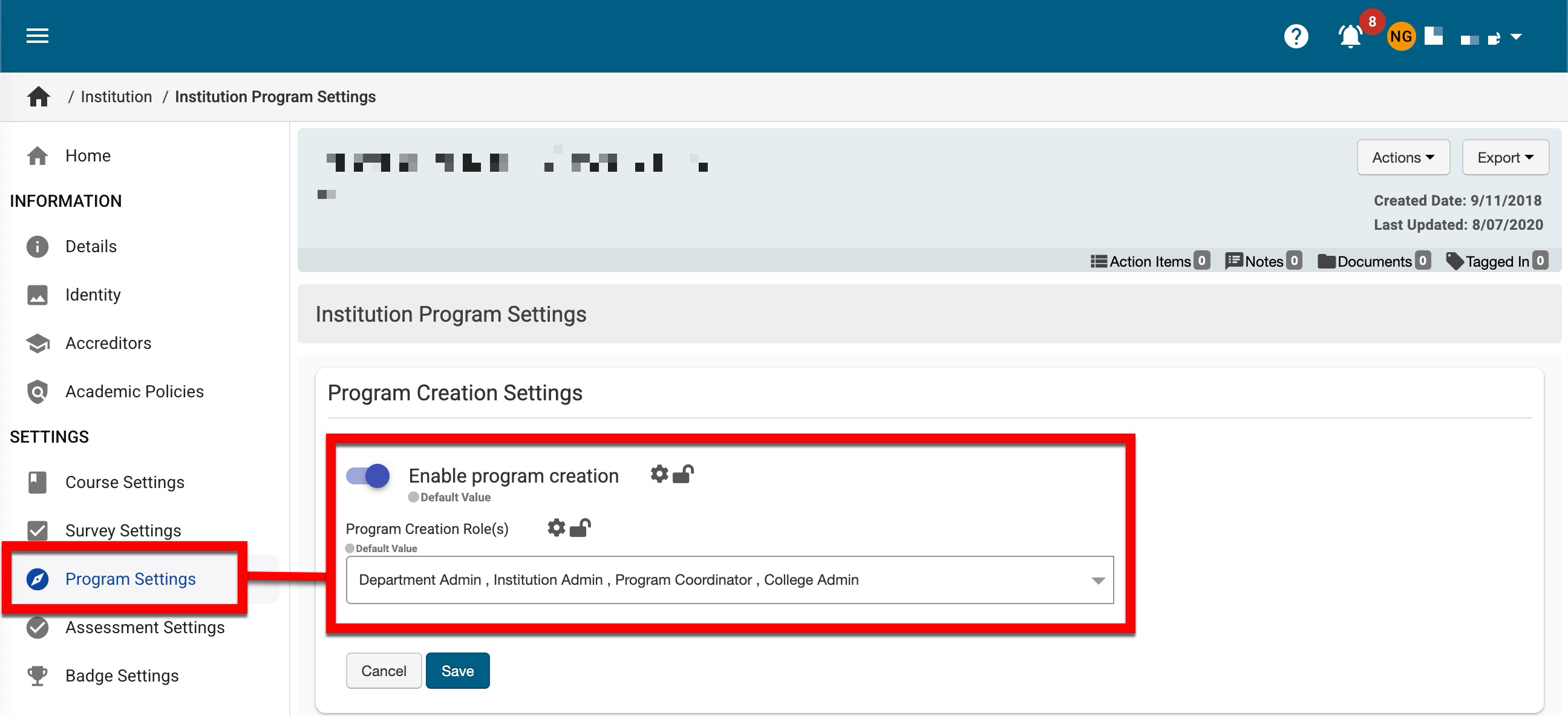Click the NG user avatar
This screenshot has height=716, width=1568.
pos(1400,36)
